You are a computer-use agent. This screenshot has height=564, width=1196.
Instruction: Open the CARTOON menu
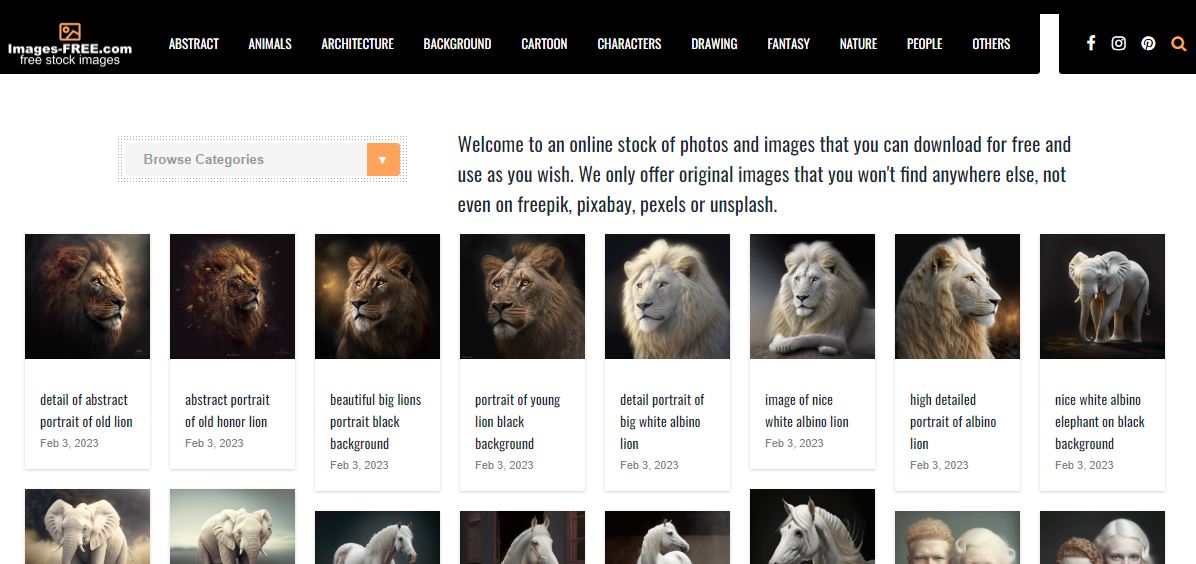pyautogui.click(x=544, y=44)
